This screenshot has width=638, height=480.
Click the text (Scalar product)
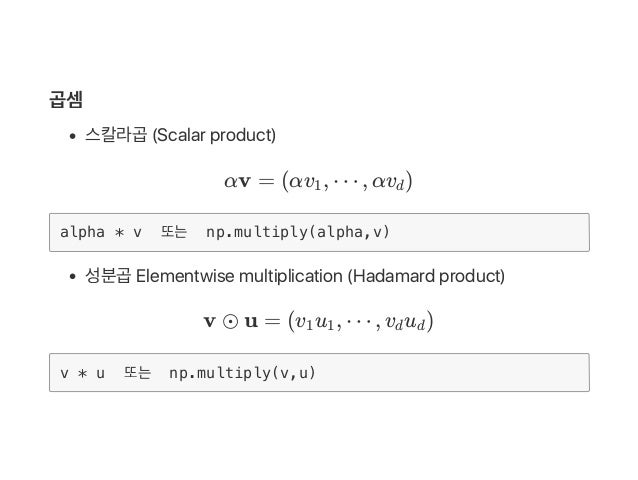pos(213,134)
